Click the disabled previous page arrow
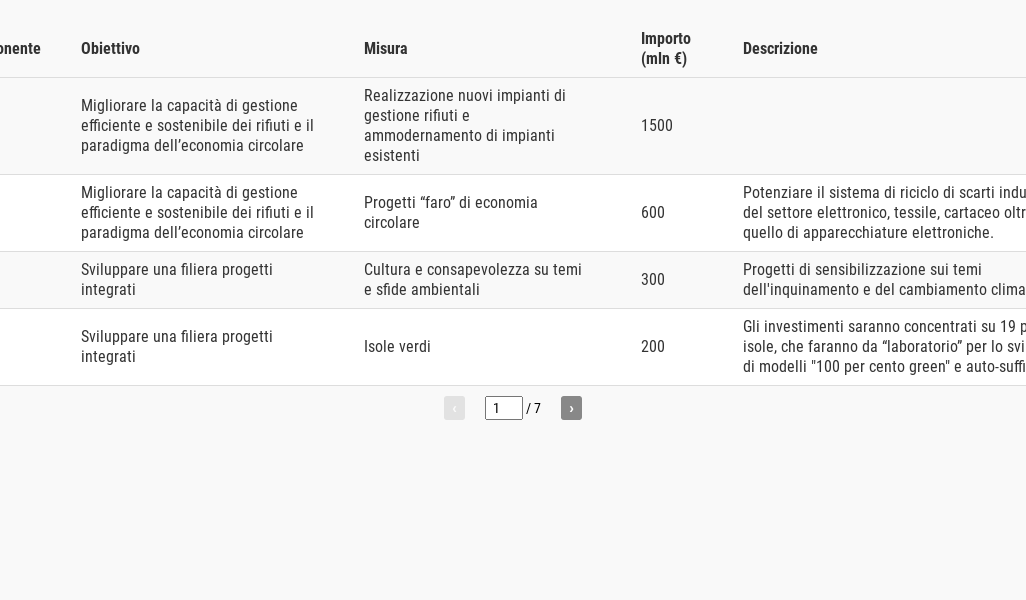This screenshot has height=600, width=1026. 454,408
